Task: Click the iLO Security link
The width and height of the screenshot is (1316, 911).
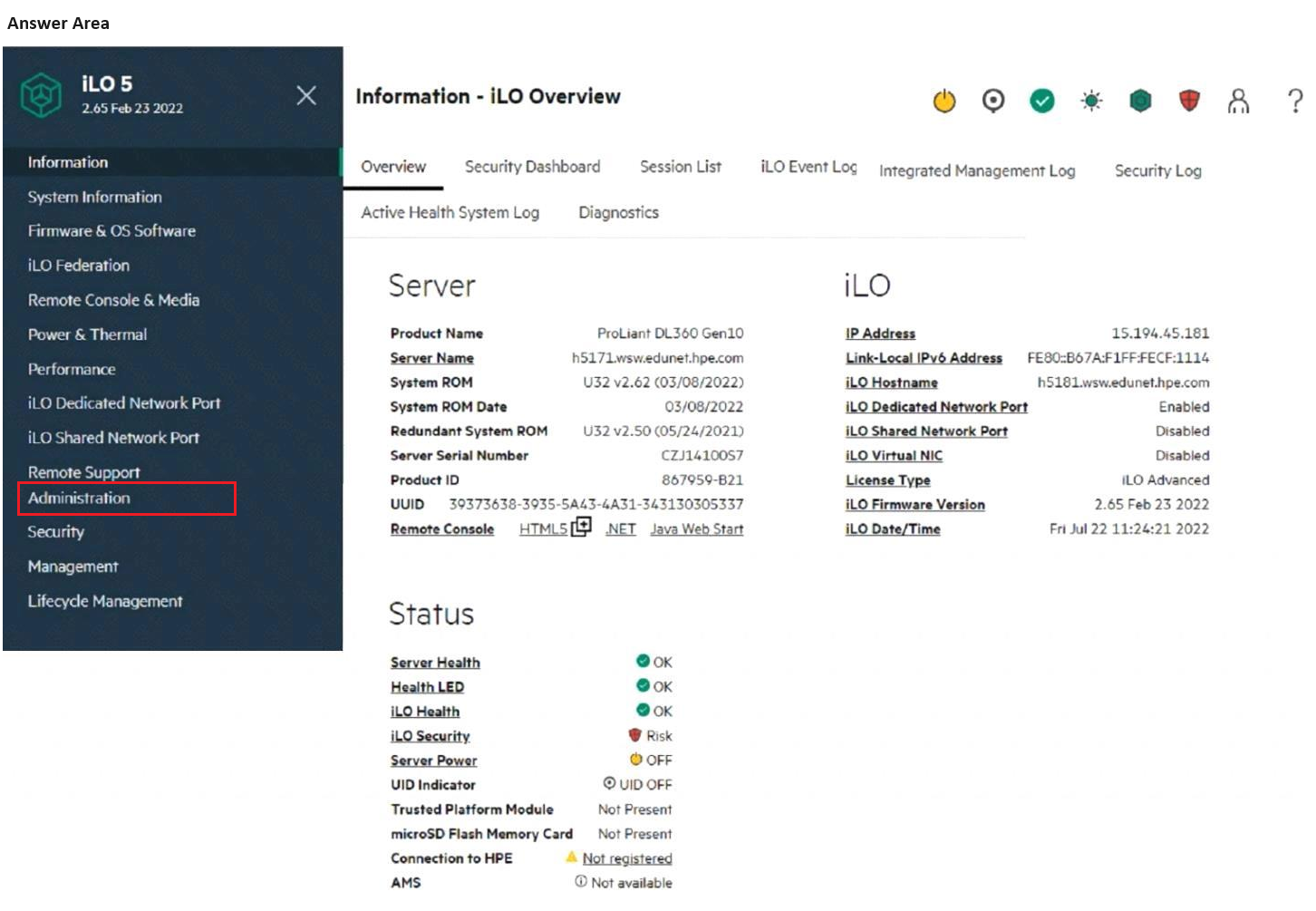Action: [431, 736]
